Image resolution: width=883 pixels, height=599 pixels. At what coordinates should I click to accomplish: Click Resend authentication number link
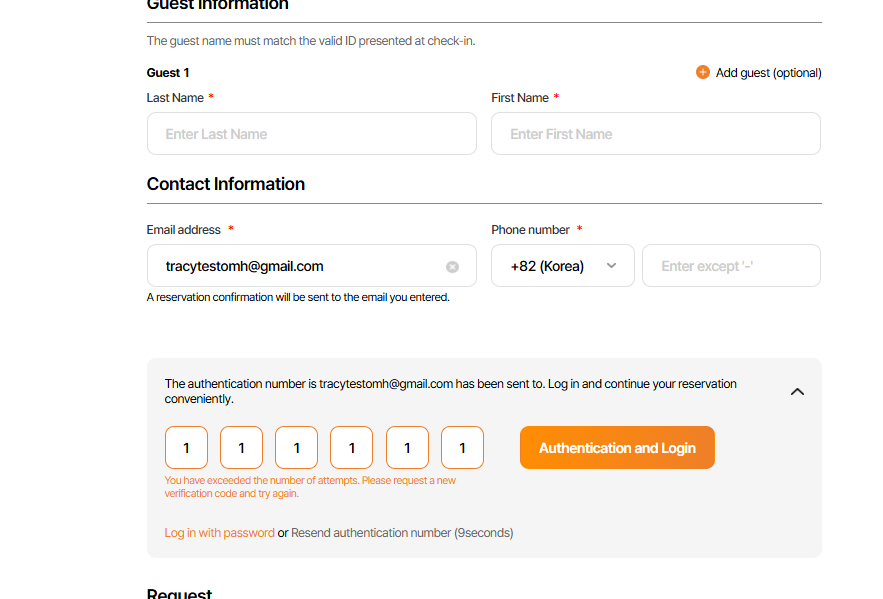coord(371,533)
